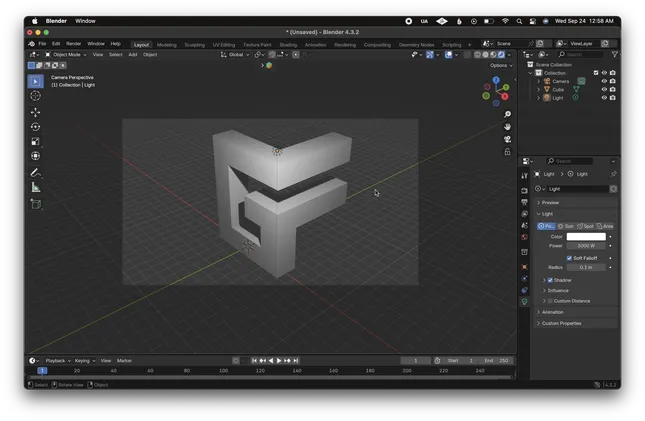Switch to the Shading workspace tab

[x=288, y=45]
